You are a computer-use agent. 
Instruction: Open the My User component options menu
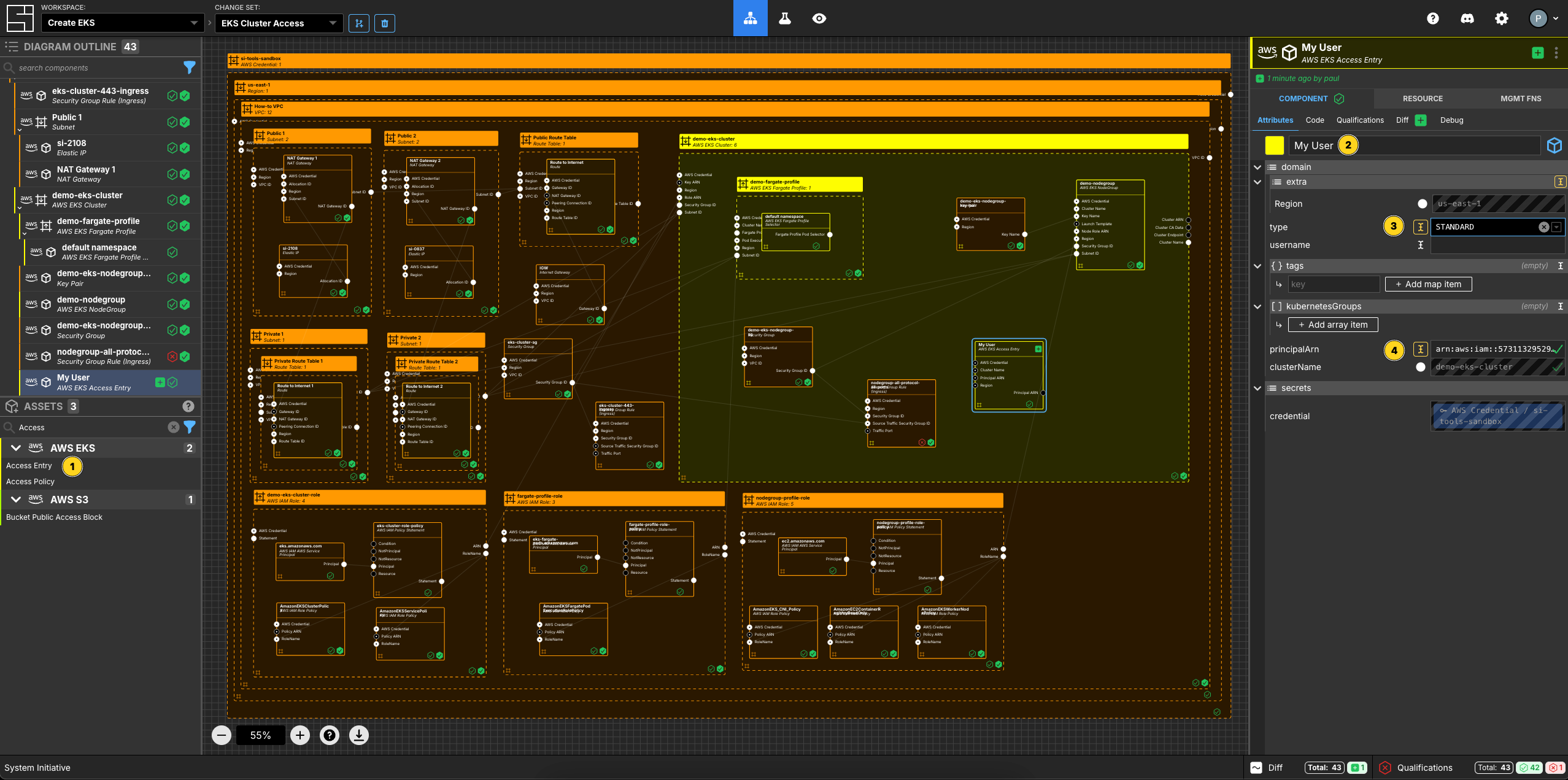tap(1556, 53)
